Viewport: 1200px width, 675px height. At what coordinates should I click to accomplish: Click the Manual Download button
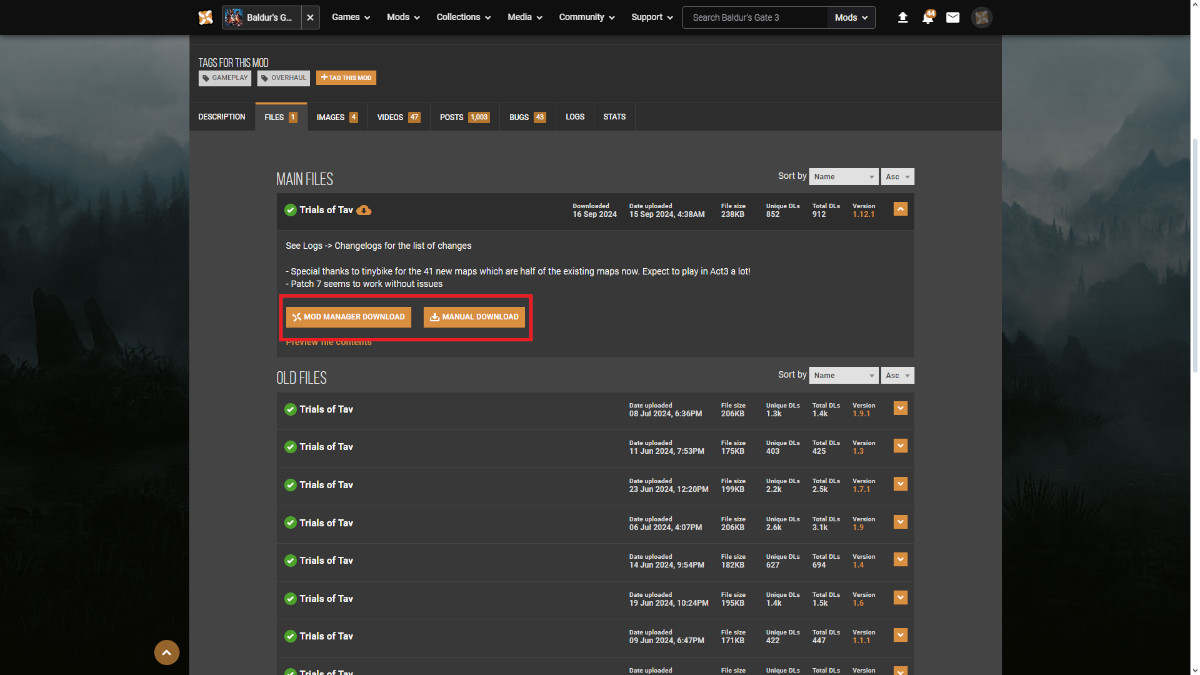point(474,317)
